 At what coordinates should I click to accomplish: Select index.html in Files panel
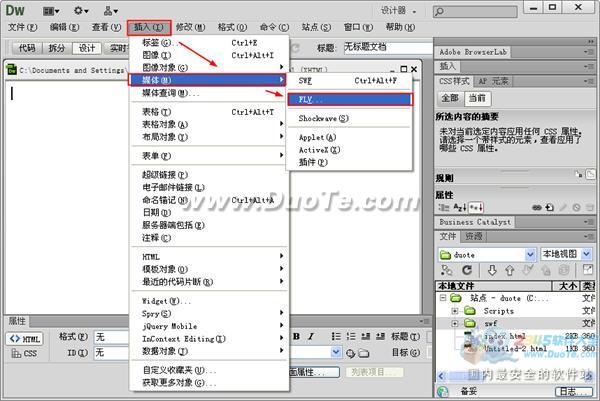[x=504, y=336]
